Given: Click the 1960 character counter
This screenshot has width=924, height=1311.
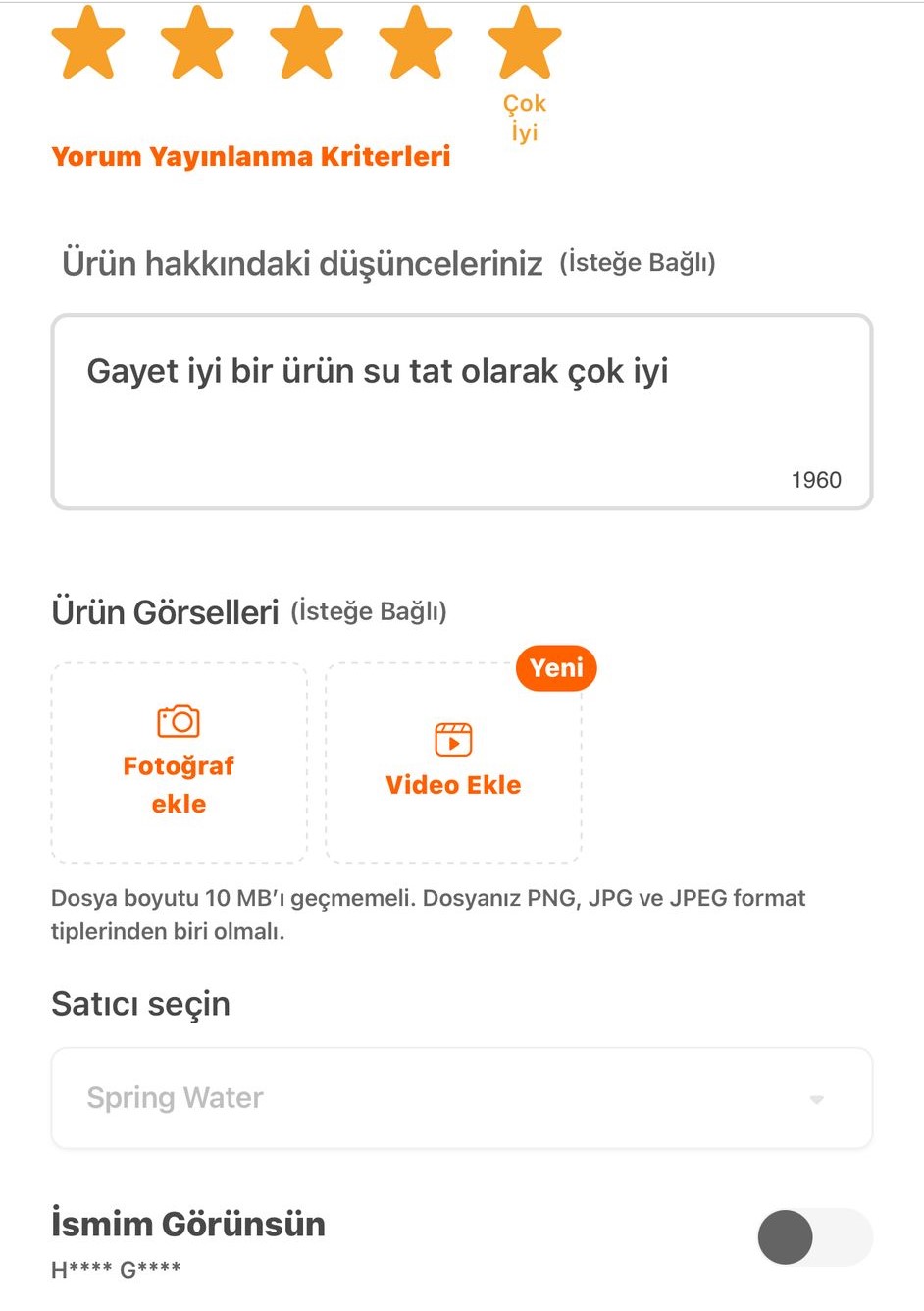Looking at the screenshot, I should click(816, 480).
